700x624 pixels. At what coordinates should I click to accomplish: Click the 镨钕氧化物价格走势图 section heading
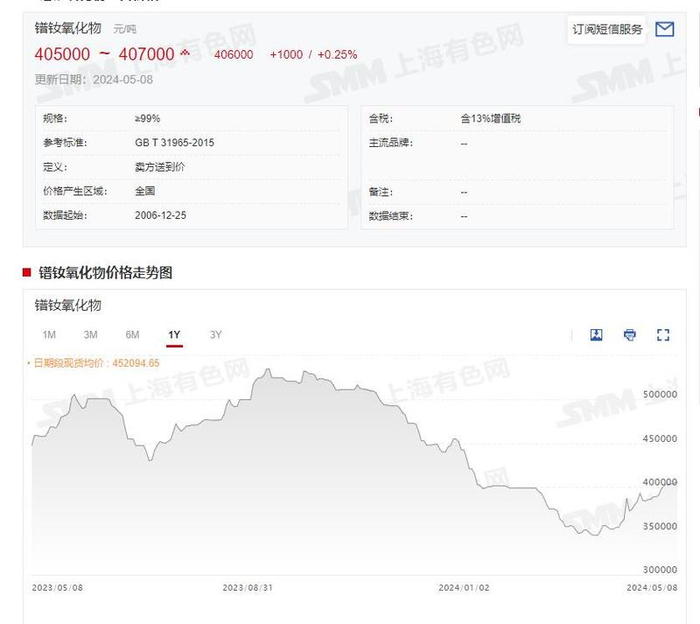(x=105, y=272)
